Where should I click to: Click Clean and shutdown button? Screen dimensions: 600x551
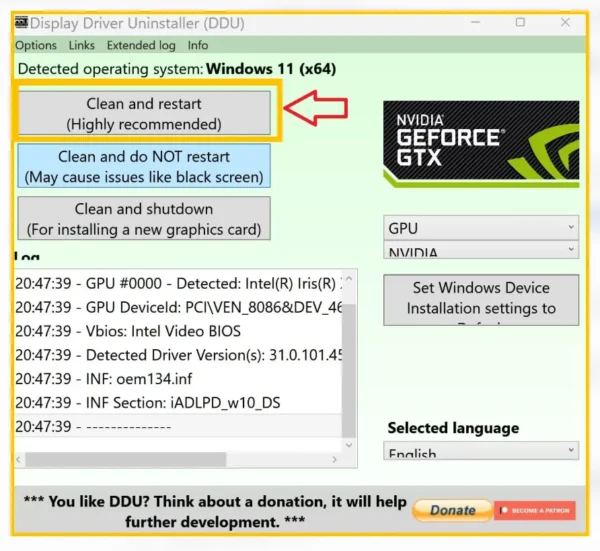(144, 218)
